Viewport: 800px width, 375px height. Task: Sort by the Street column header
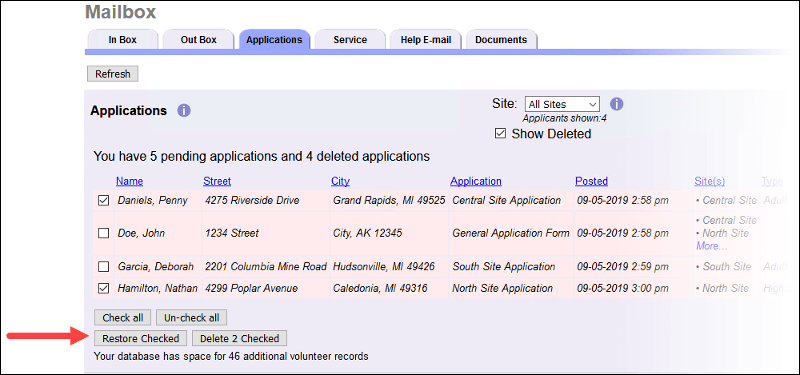[x=217, y=181]
